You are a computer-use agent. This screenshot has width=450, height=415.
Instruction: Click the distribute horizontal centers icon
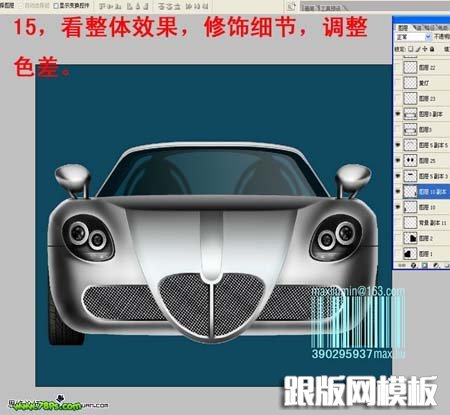point(197,6)
